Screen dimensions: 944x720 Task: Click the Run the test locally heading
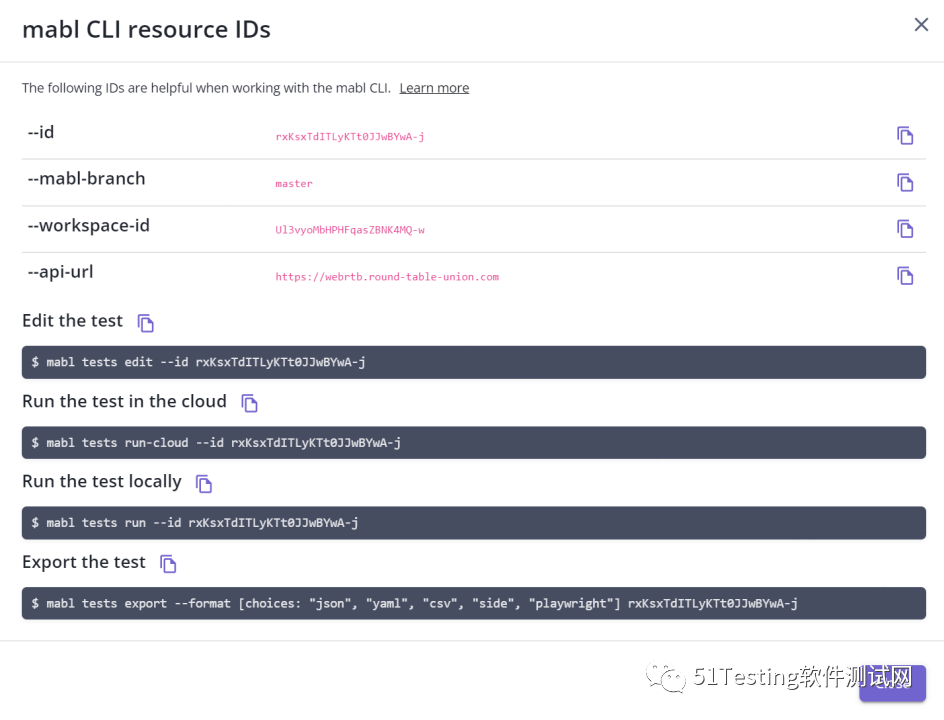click(102, 482)
